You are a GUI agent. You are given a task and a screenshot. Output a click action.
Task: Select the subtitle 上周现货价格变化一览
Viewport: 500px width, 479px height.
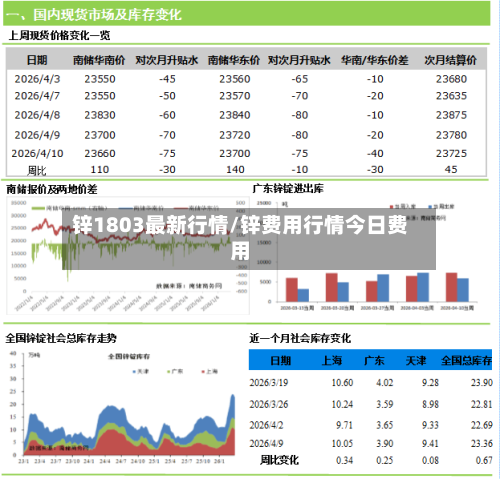tap(59, 35)
